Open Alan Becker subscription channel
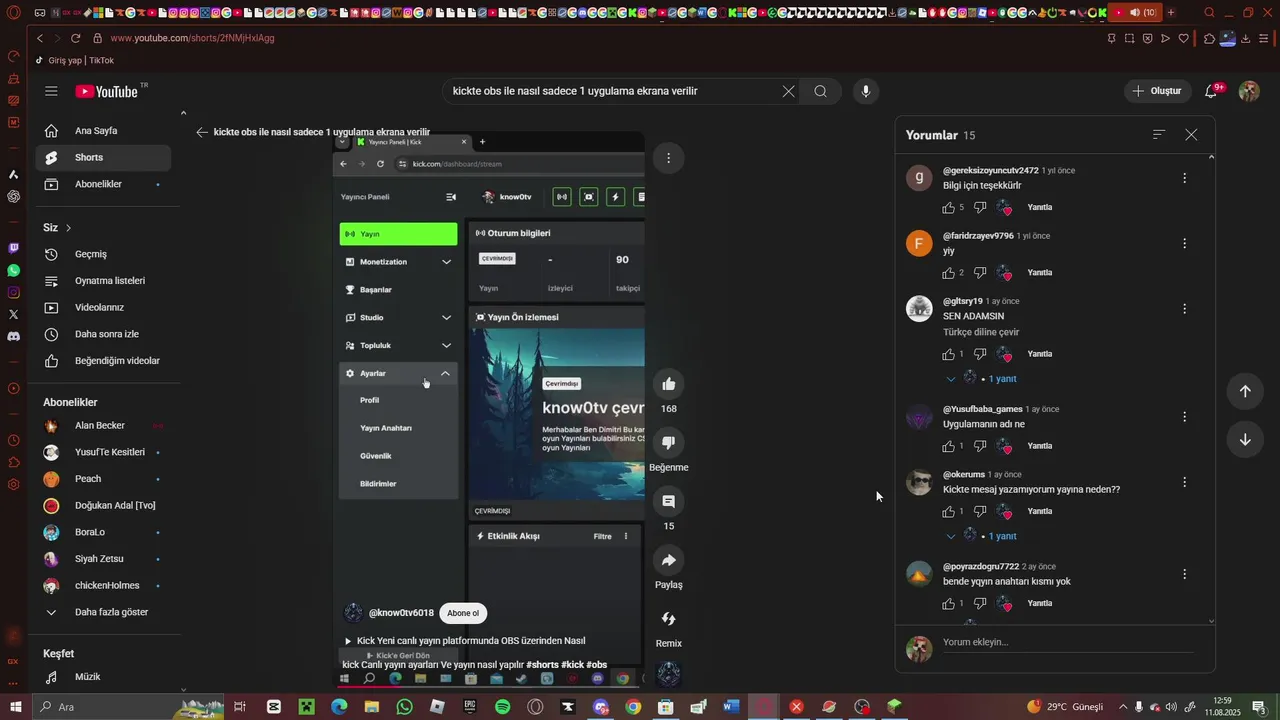 click(104, 426)
